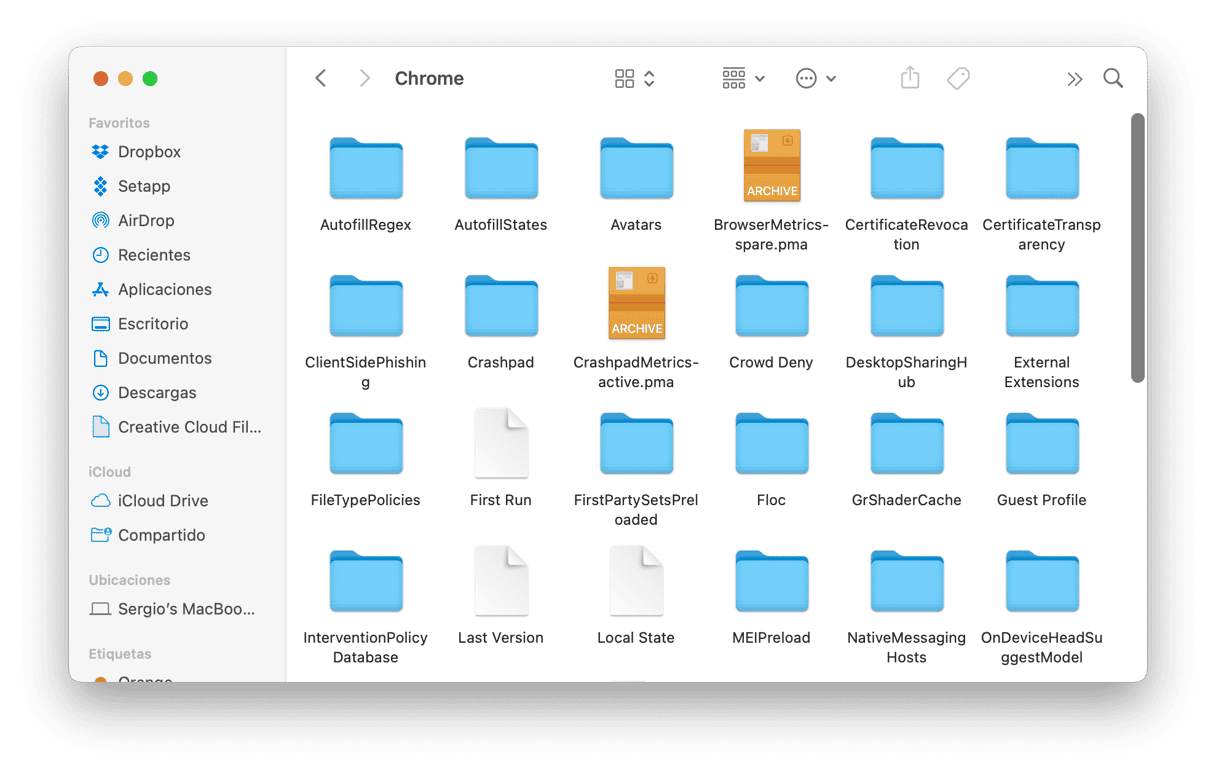This screenshot has height=773, width=1216.
Task: Select the NativeMessagingHosts folder icon
Action: click(x=907, y=580)
